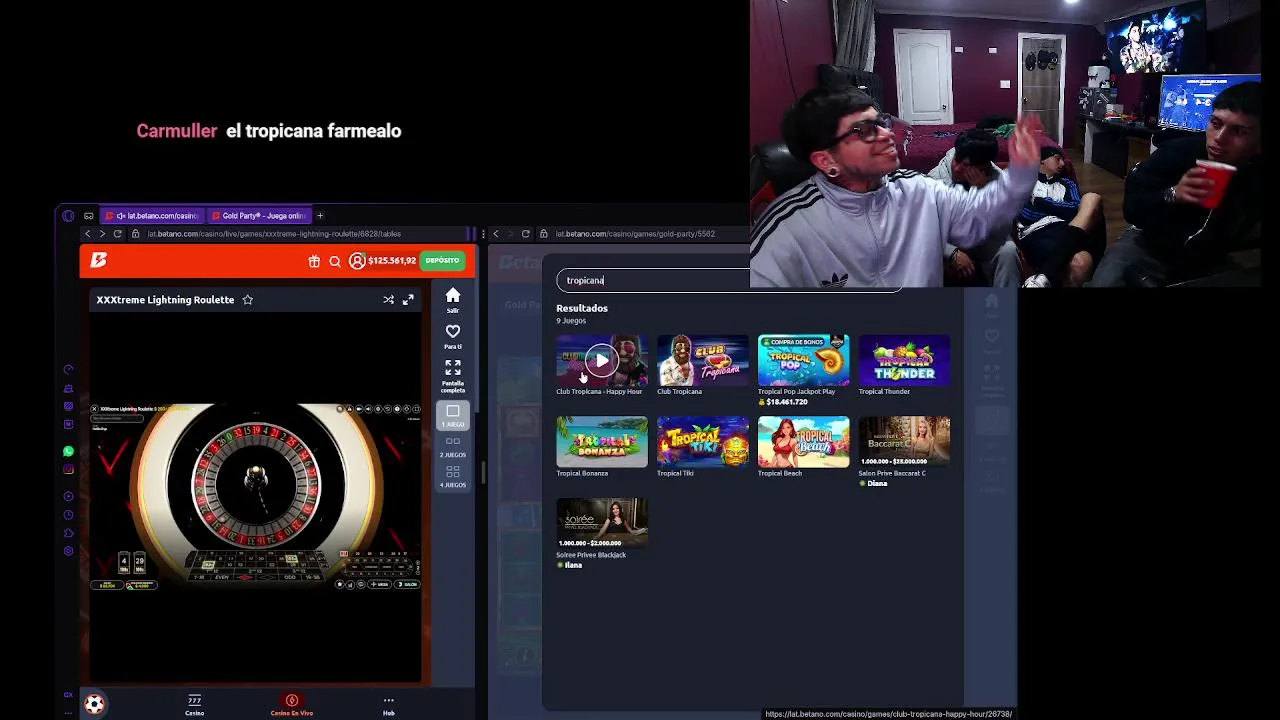Select the 2 JUEGOS layout
This screenshot has height=720, width=1280.
pos(453,446)
